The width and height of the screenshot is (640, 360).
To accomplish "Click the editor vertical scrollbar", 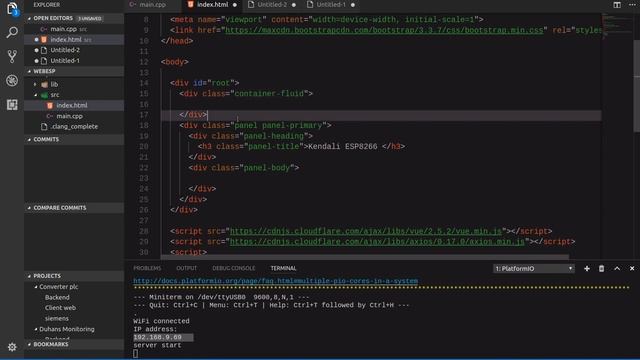I will [x=637, y=86].
